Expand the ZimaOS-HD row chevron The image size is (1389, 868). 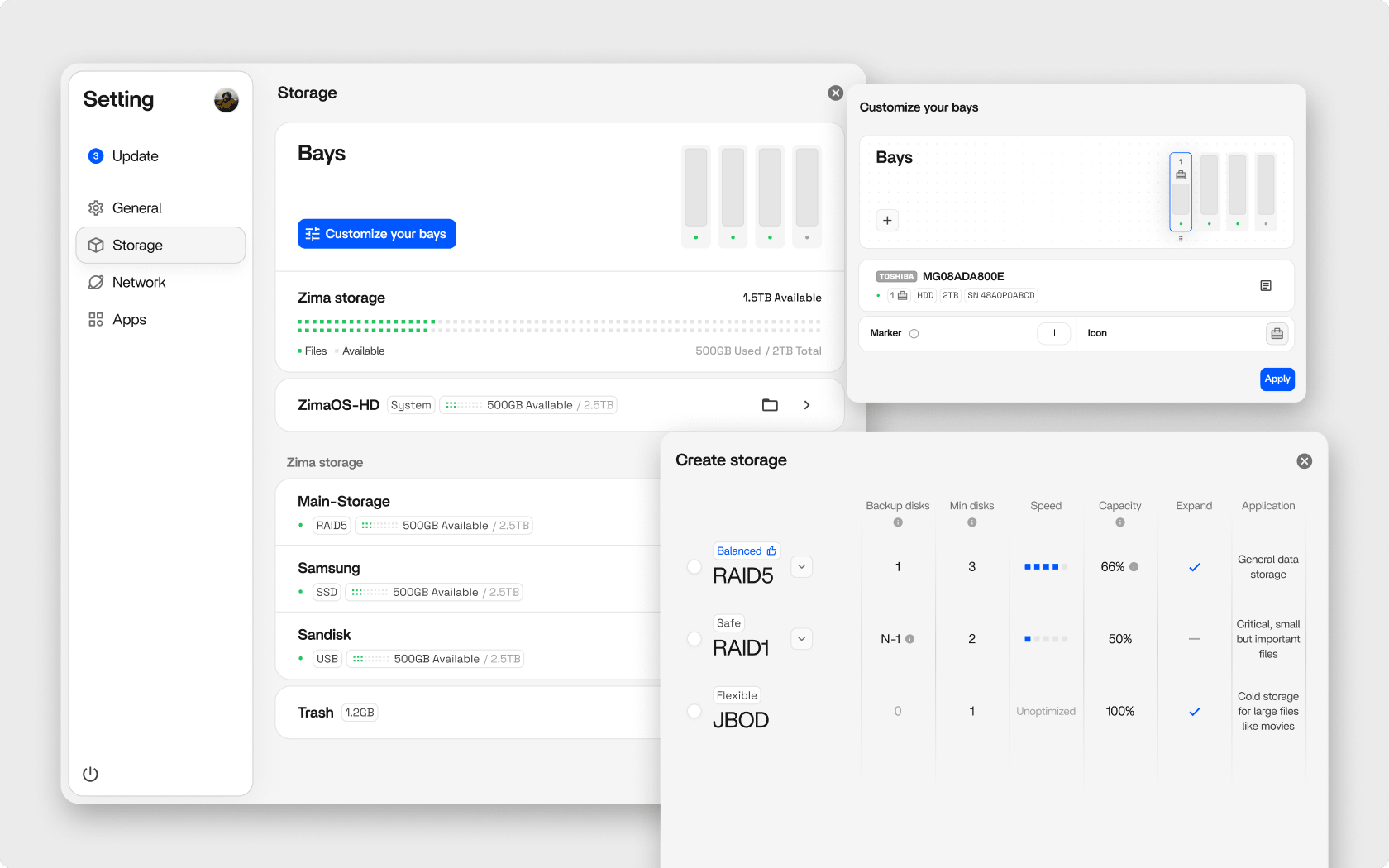[x=807, y=405]
